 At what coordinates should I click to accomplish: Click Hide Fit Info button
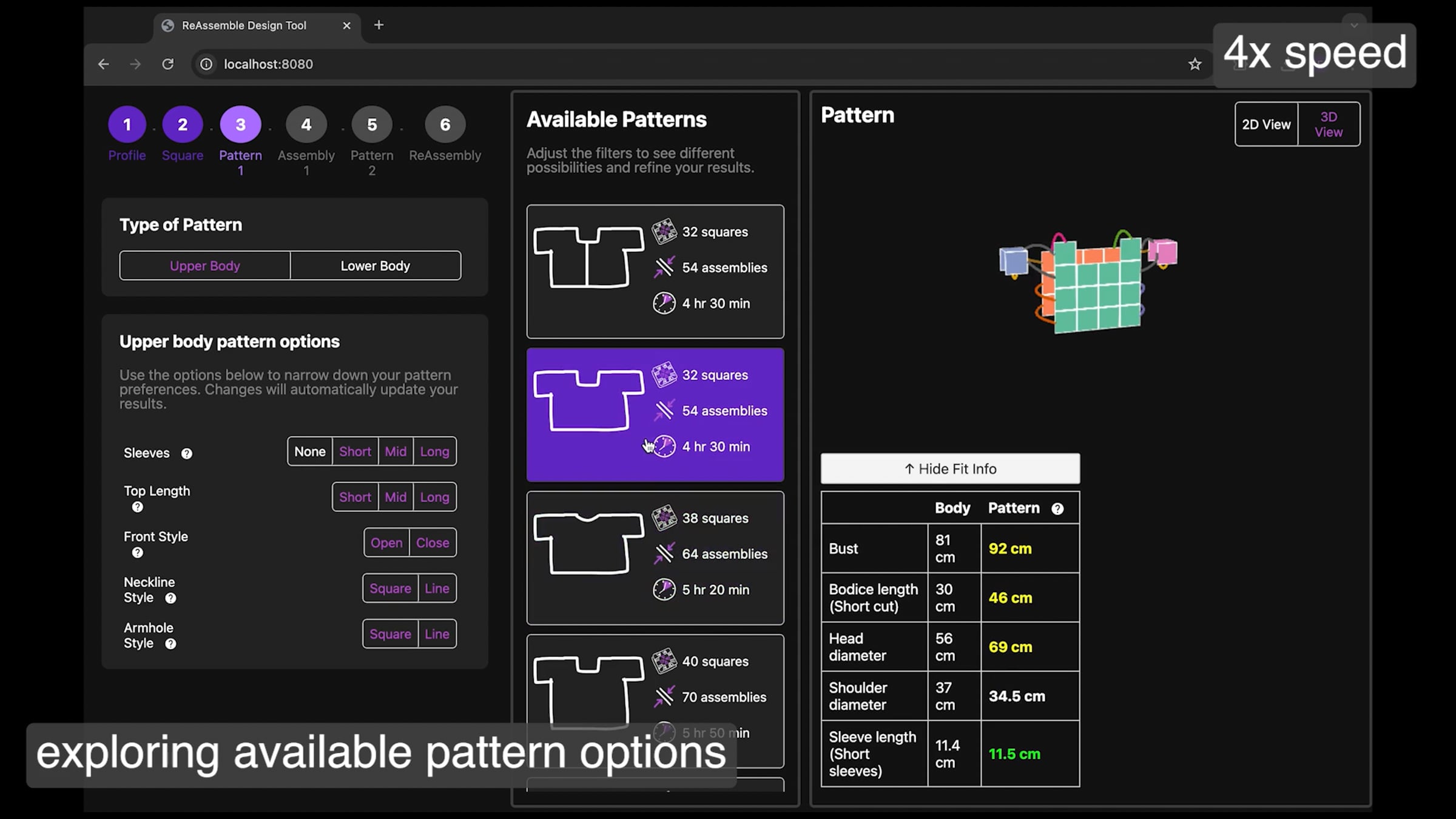pyautogui.click(x=950, y=468)
